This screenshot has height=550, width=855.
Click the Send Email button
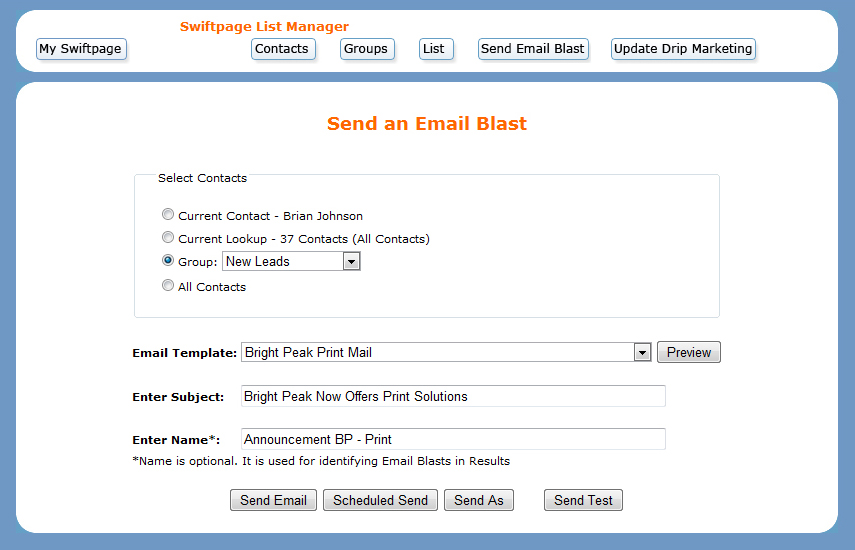[x=273, y=500]
